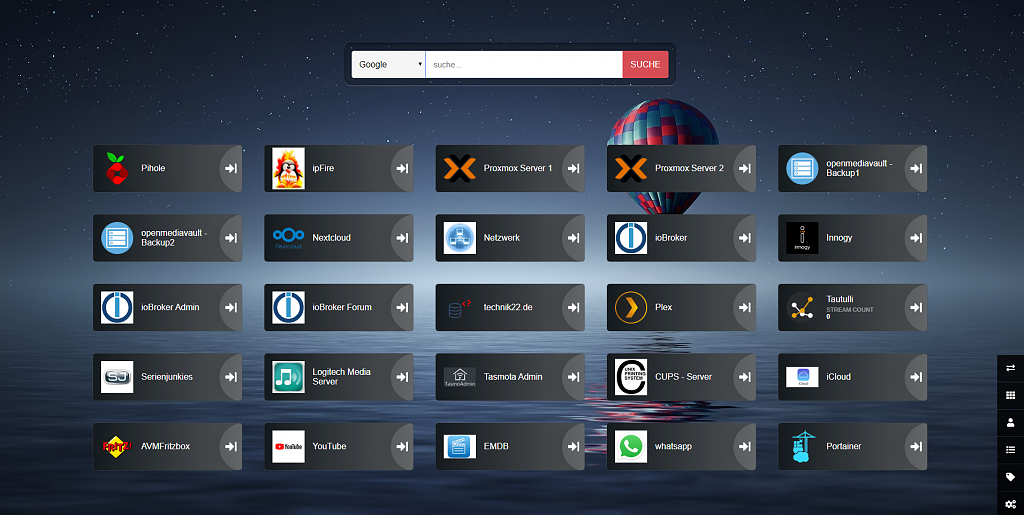Click the Tasmota Admin house icon

tap(460, 377)
